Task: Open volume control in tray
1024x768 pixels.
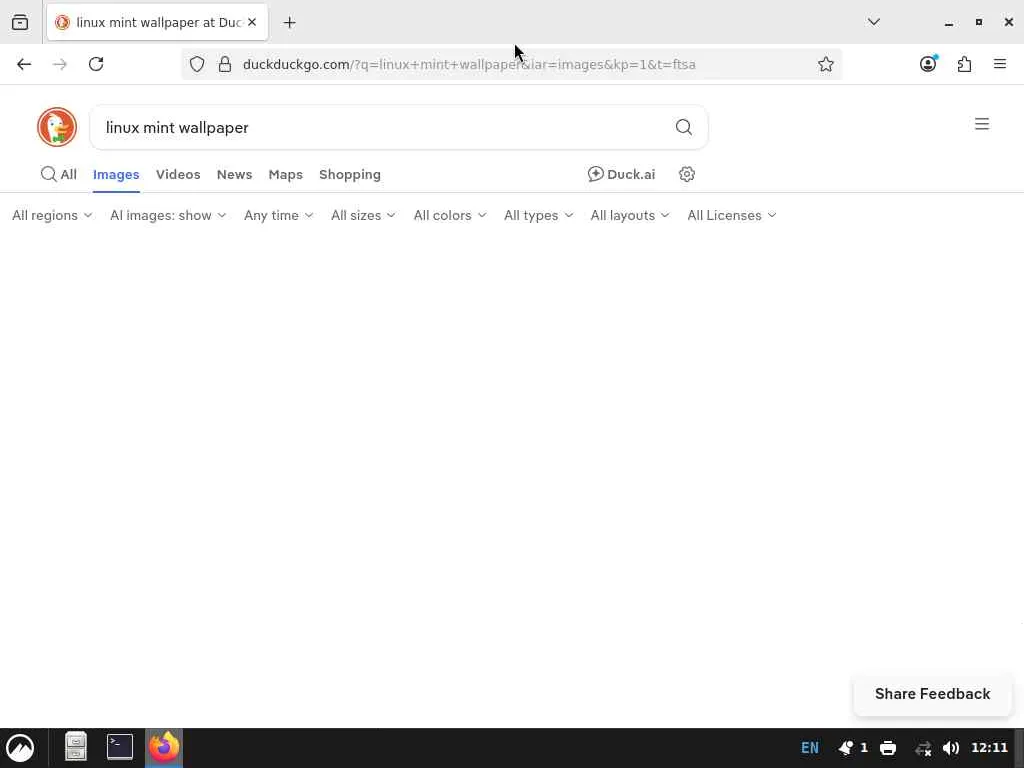Action: [x=951, y=748]
